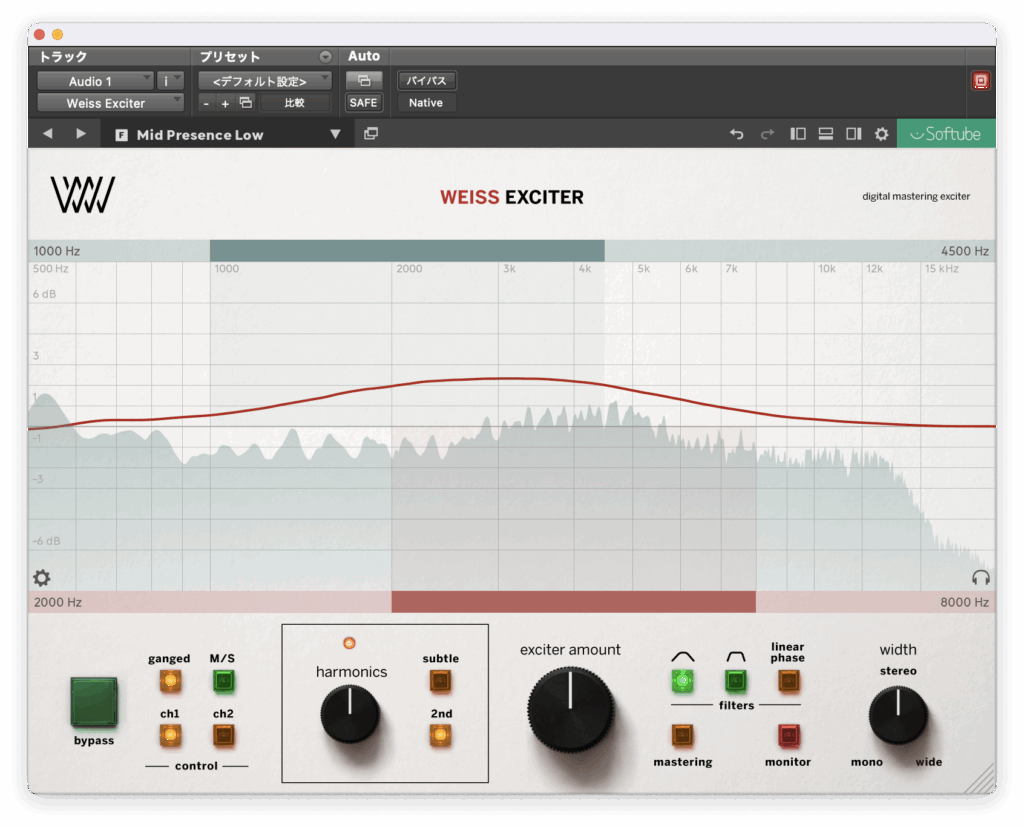Toggle the ch1 control button
This screenshot has height=827, width=1024.
170,736
